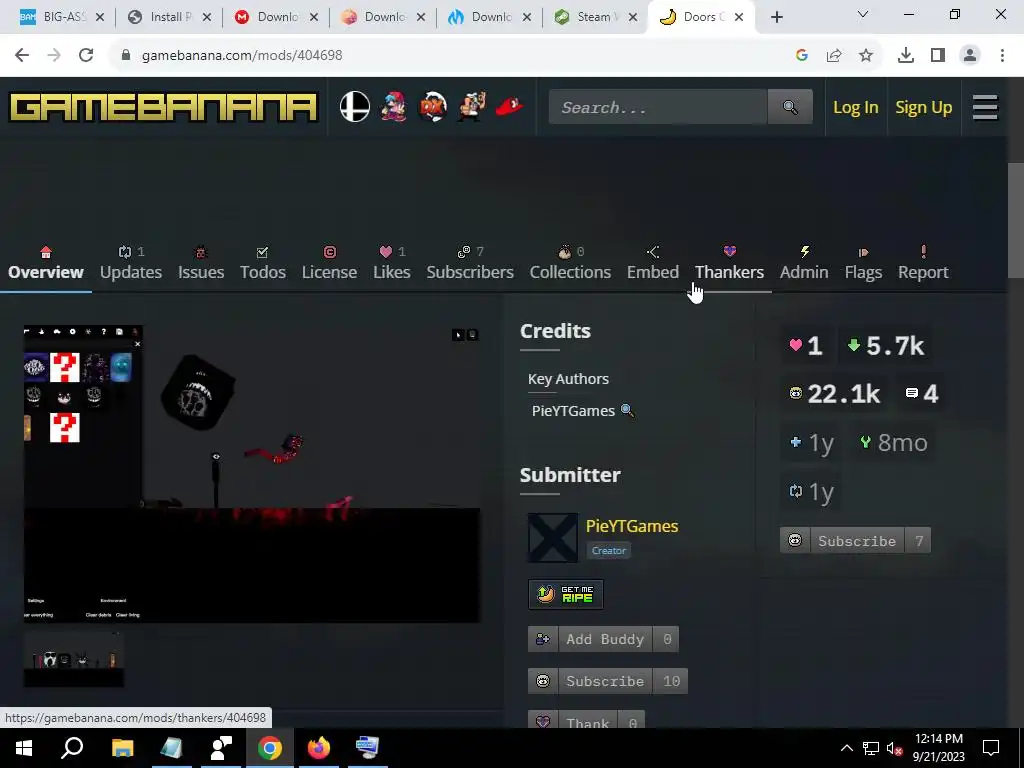Click the address bar URL
This screenshot has width=1024, height=768.
pyautogui.click(x=242, y=56)
